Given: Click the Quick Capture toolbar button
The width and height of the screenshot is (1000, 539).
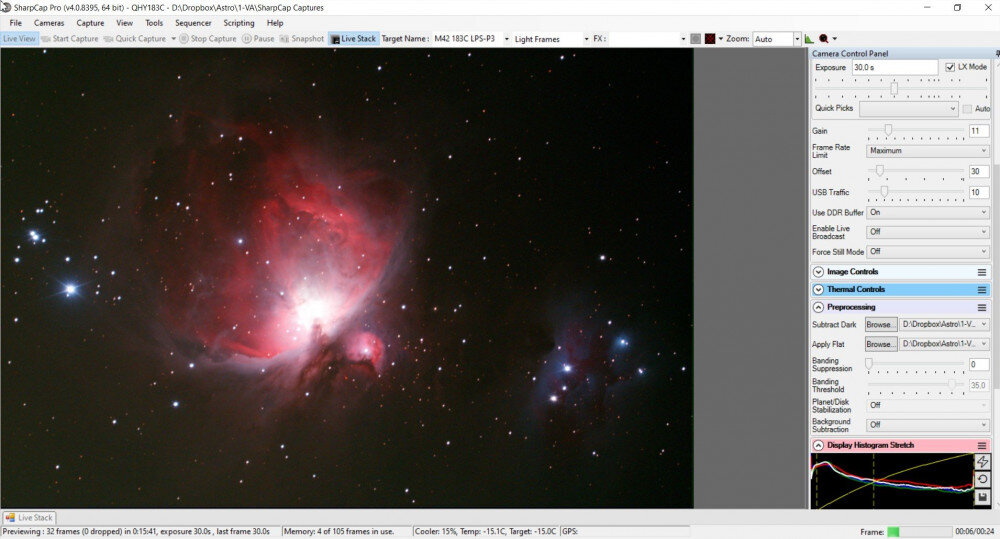Looking at the screenshot, I should pos(135,39).
